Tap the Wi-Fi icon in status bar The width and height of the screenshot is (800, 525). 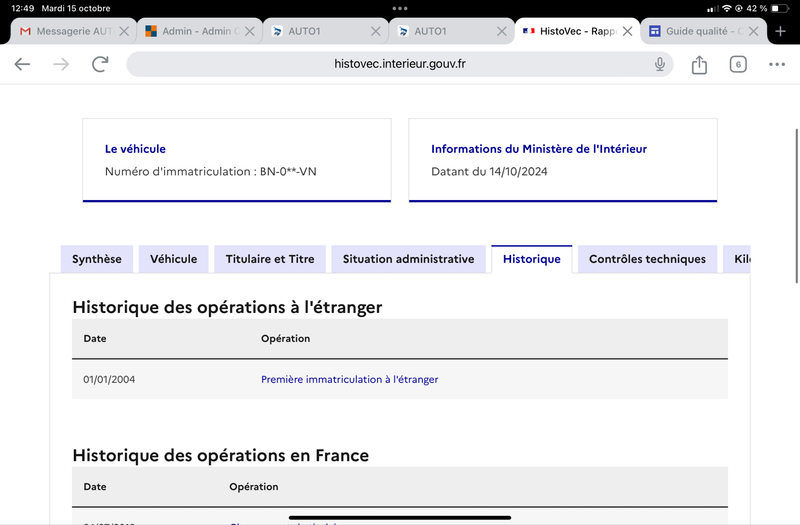point(727,8)
